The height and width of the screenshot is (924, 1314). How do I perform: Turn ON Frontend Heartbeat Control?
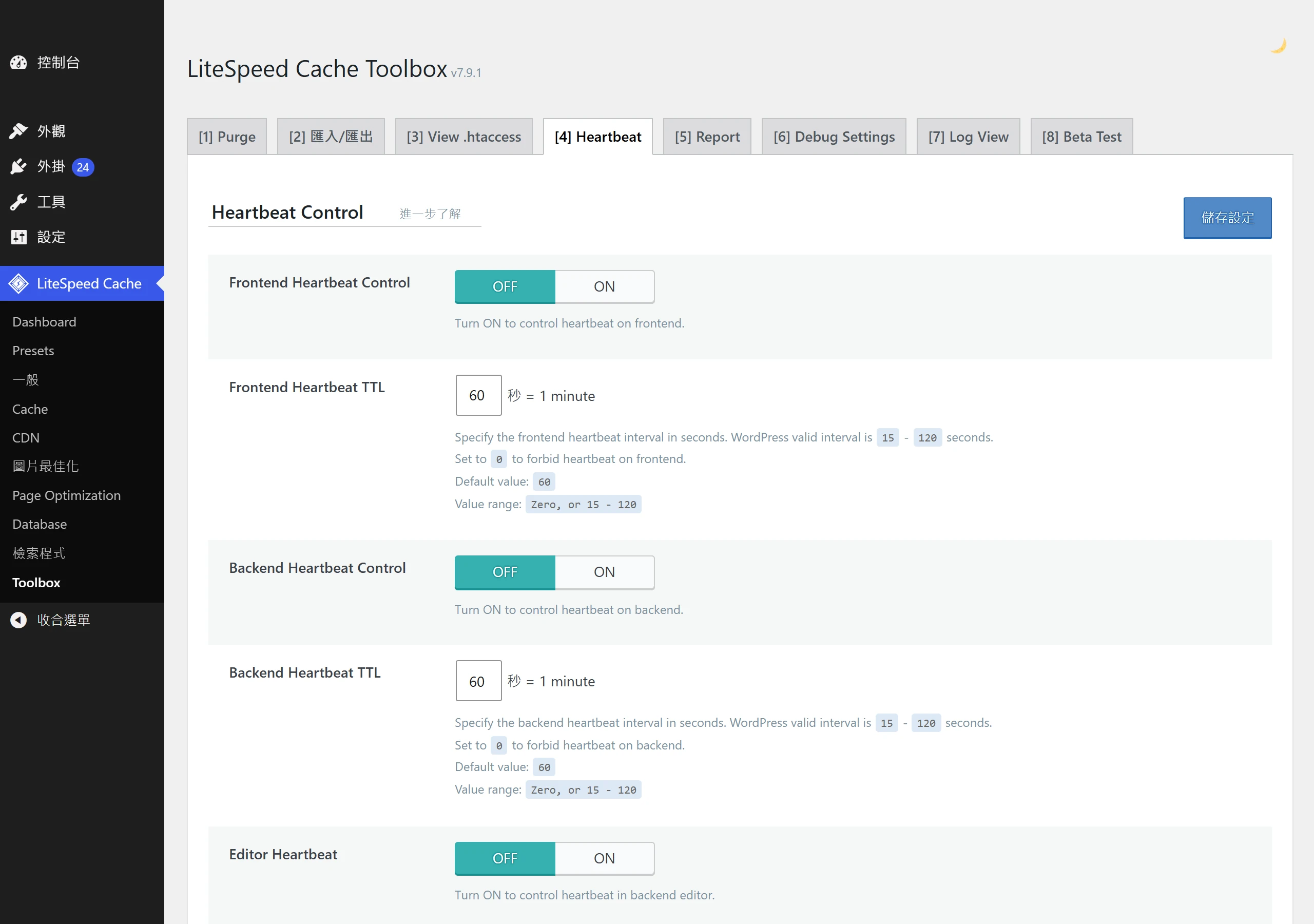604,287
